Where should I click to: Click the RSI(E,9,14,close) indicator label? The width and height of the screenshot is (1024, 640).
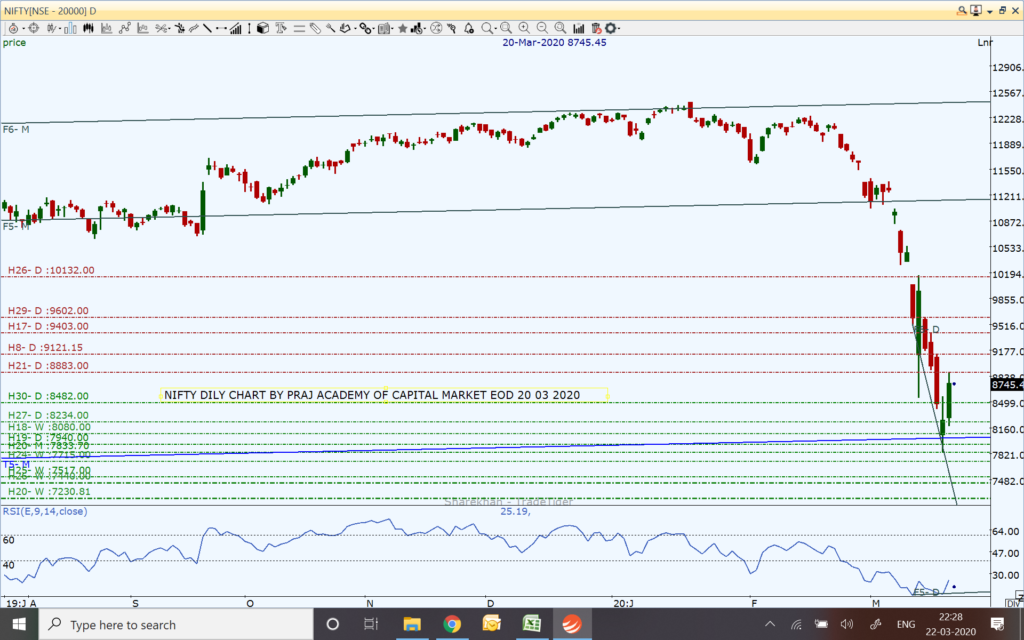click(44, 511)
